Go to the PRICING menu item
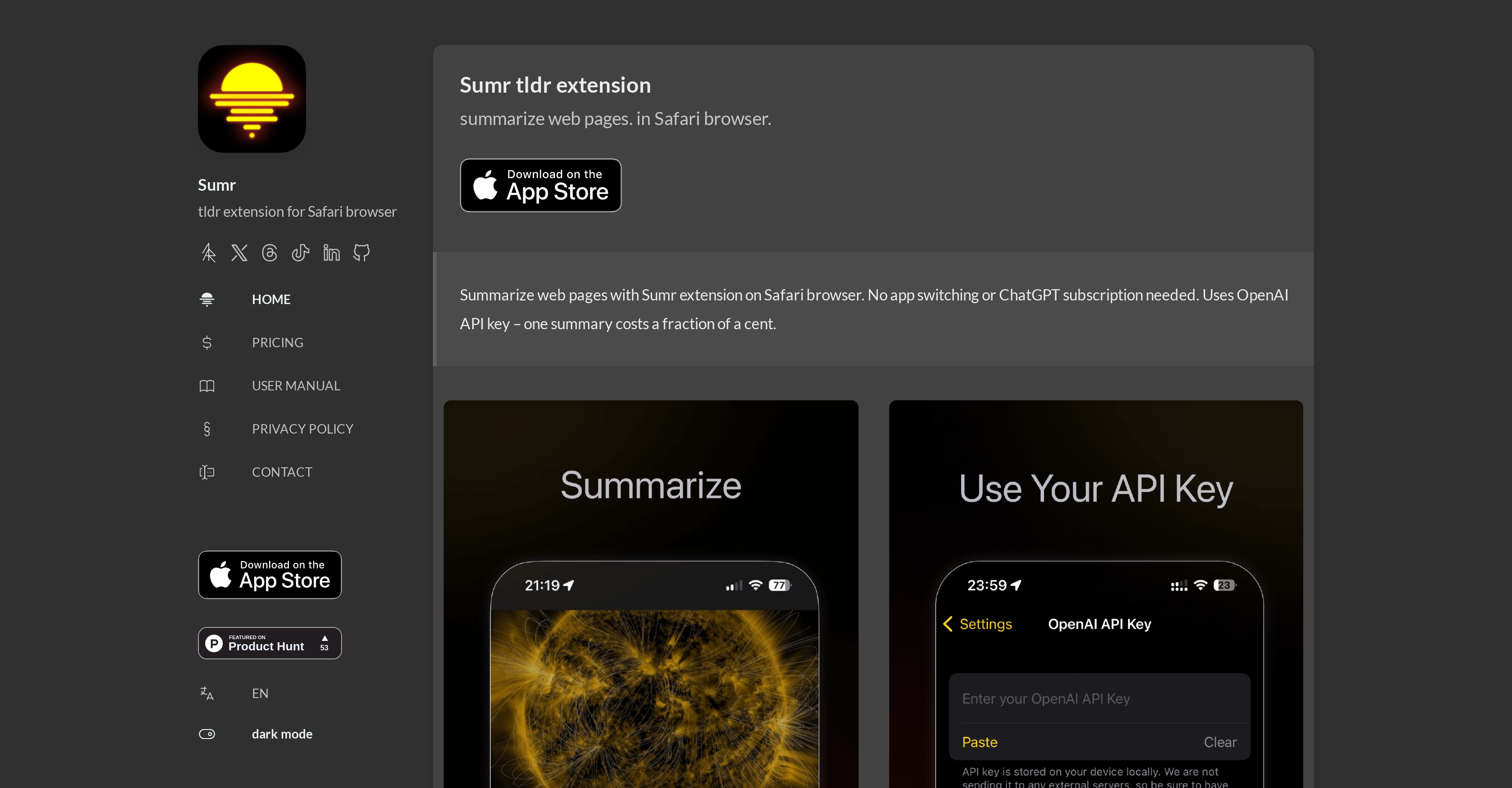This screenshot has height=788, width=1512. pos(278,343)
